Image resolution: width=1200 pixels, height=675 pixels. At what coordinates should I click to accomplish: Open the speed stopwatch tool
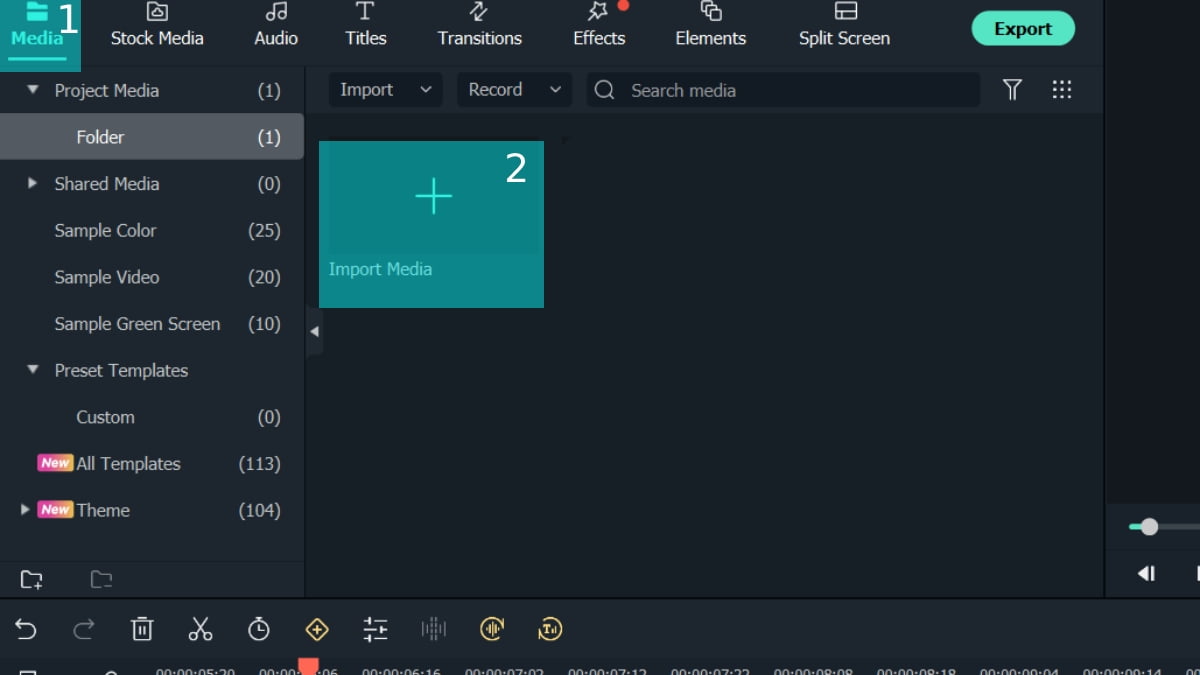(259, 629)
